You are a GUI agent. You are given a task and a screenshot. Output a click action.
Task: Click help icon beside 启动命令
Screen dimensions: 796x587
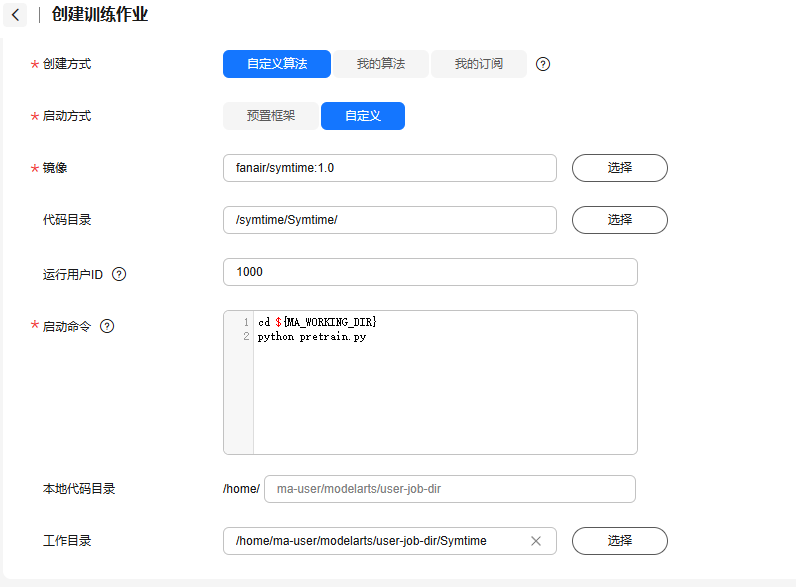point(107,326)
